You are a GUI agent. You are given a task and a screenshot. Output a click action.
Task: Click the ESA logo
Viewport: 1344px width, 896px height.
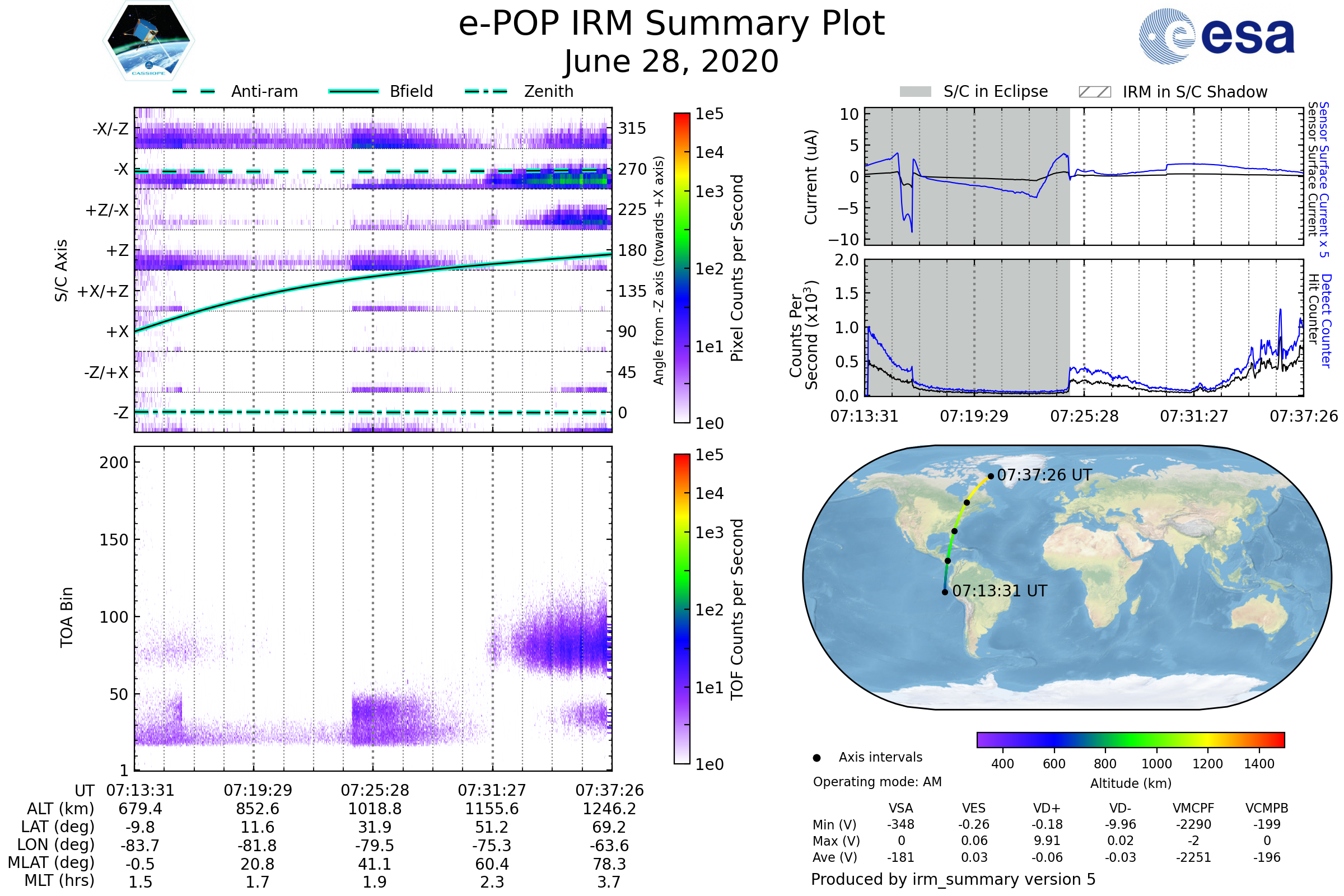coord(1216,35)
